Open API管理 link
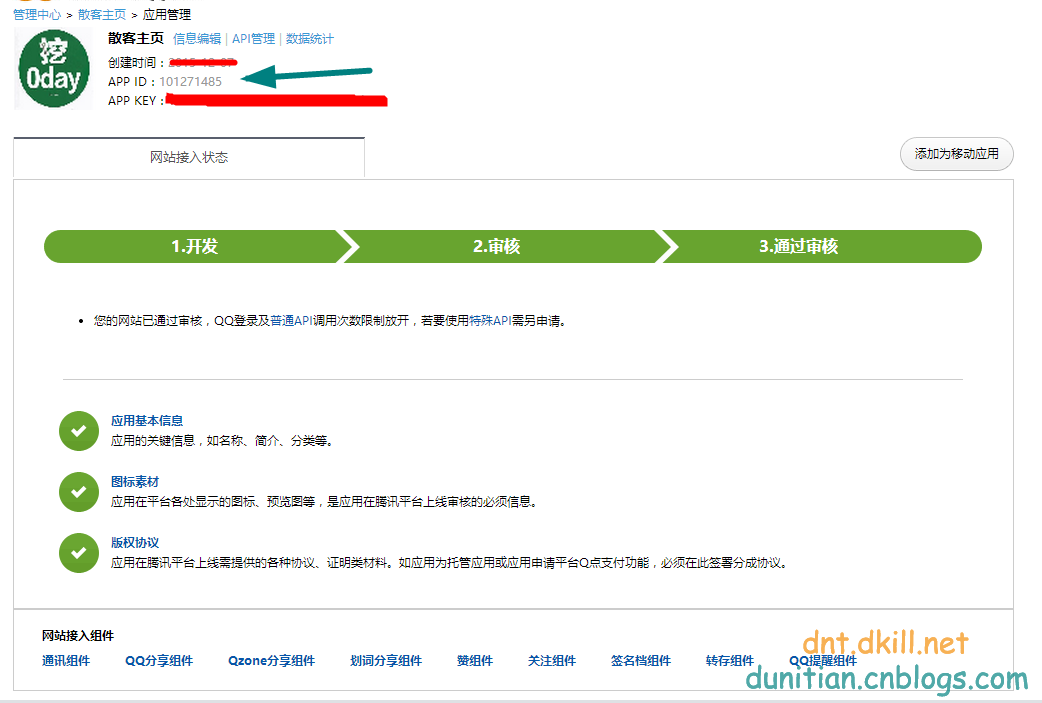 click(x=253, y=39)
